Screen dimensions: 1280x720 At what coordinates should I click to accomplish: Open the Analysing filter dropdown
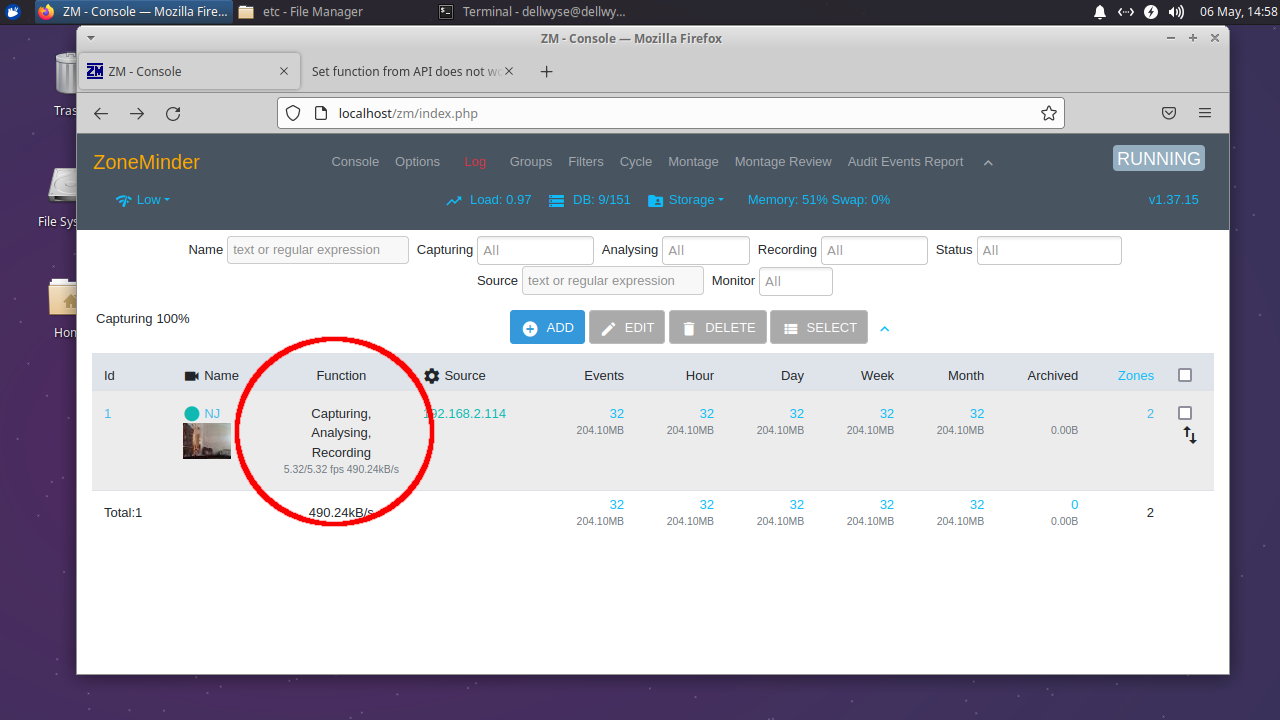point(706,250)
